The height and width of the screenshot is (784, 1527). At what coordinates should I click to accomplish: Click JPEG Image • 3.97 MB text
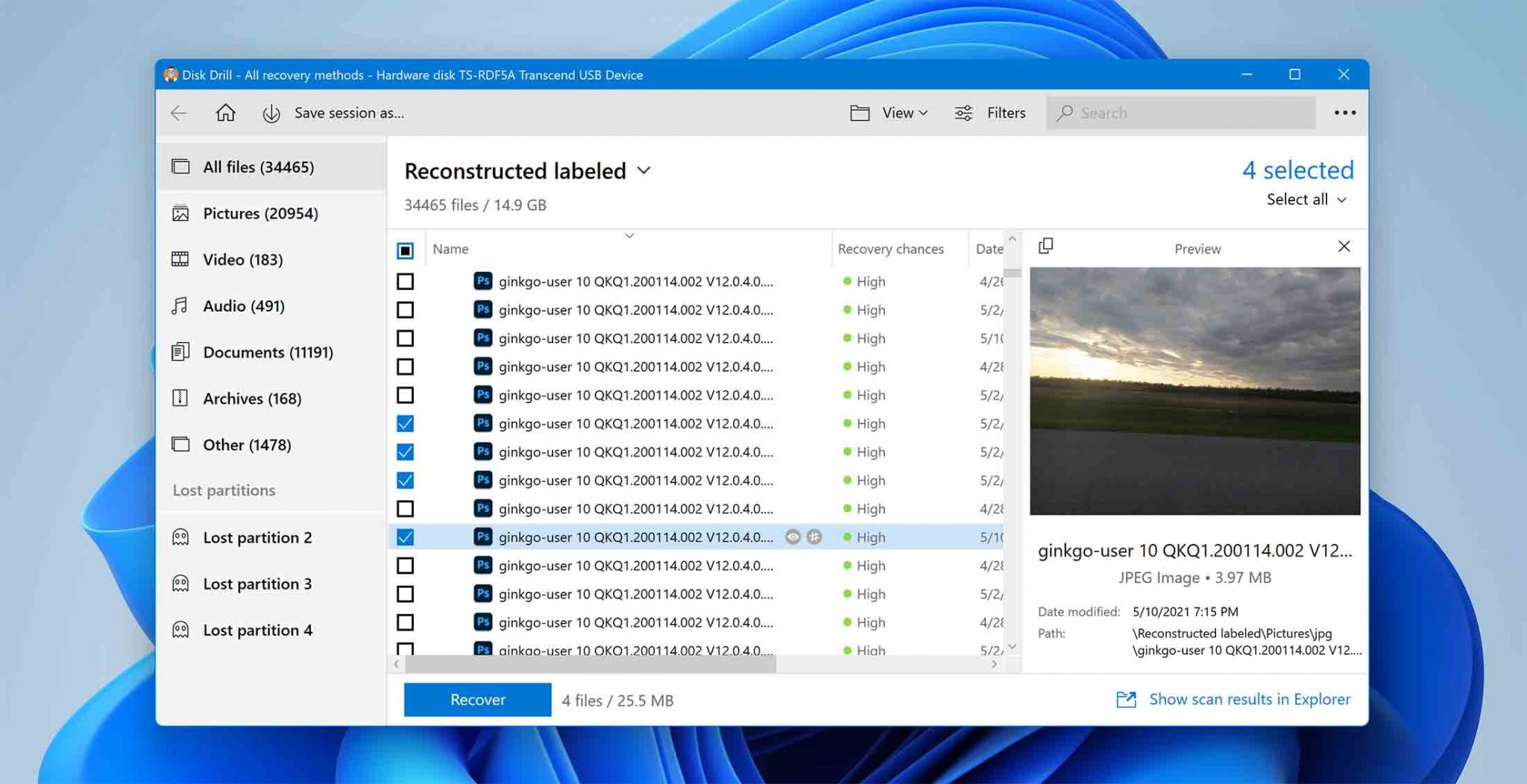point(1194,578)
